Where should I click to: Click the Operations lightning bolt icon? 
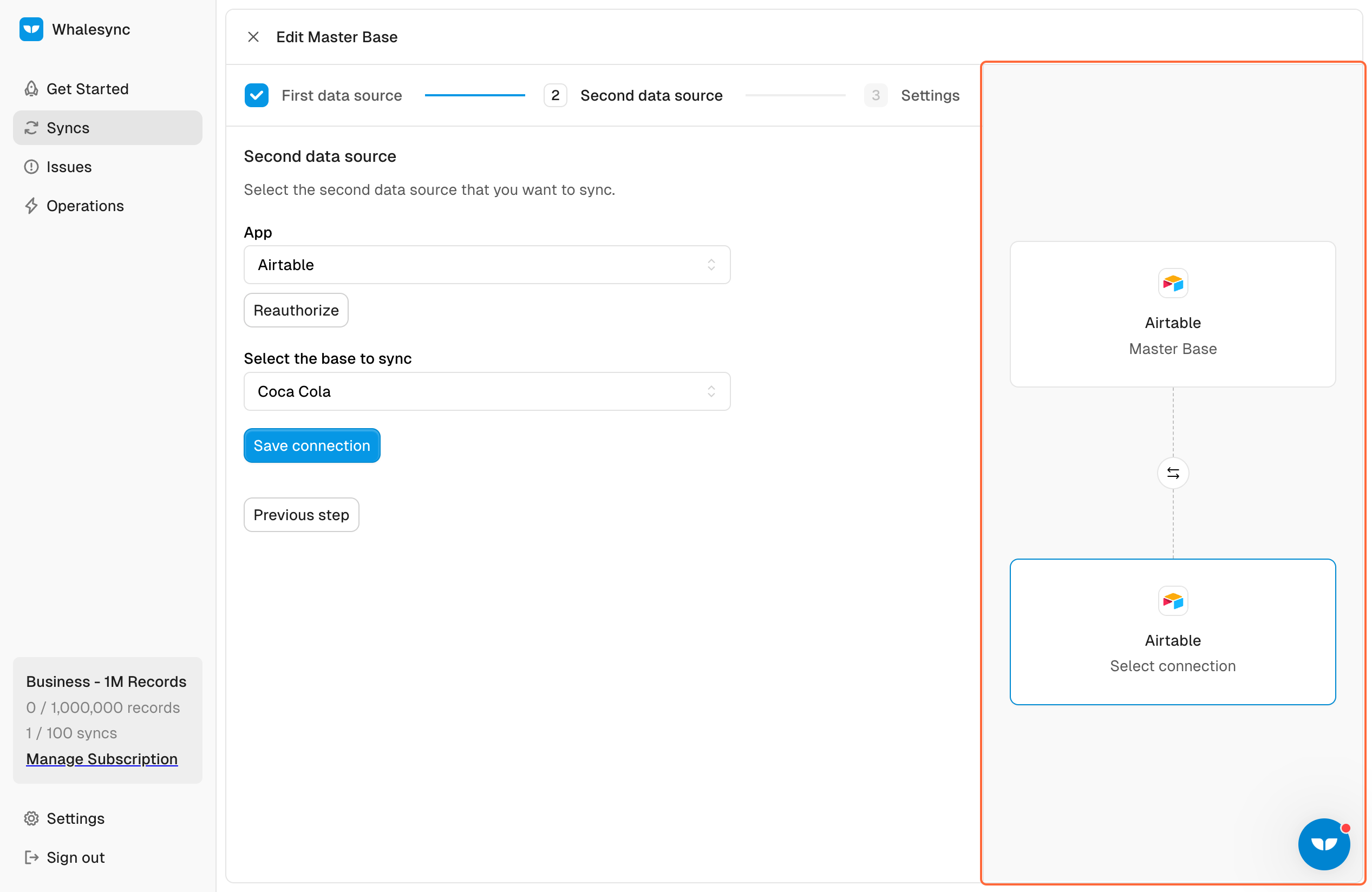pos(31,206)
